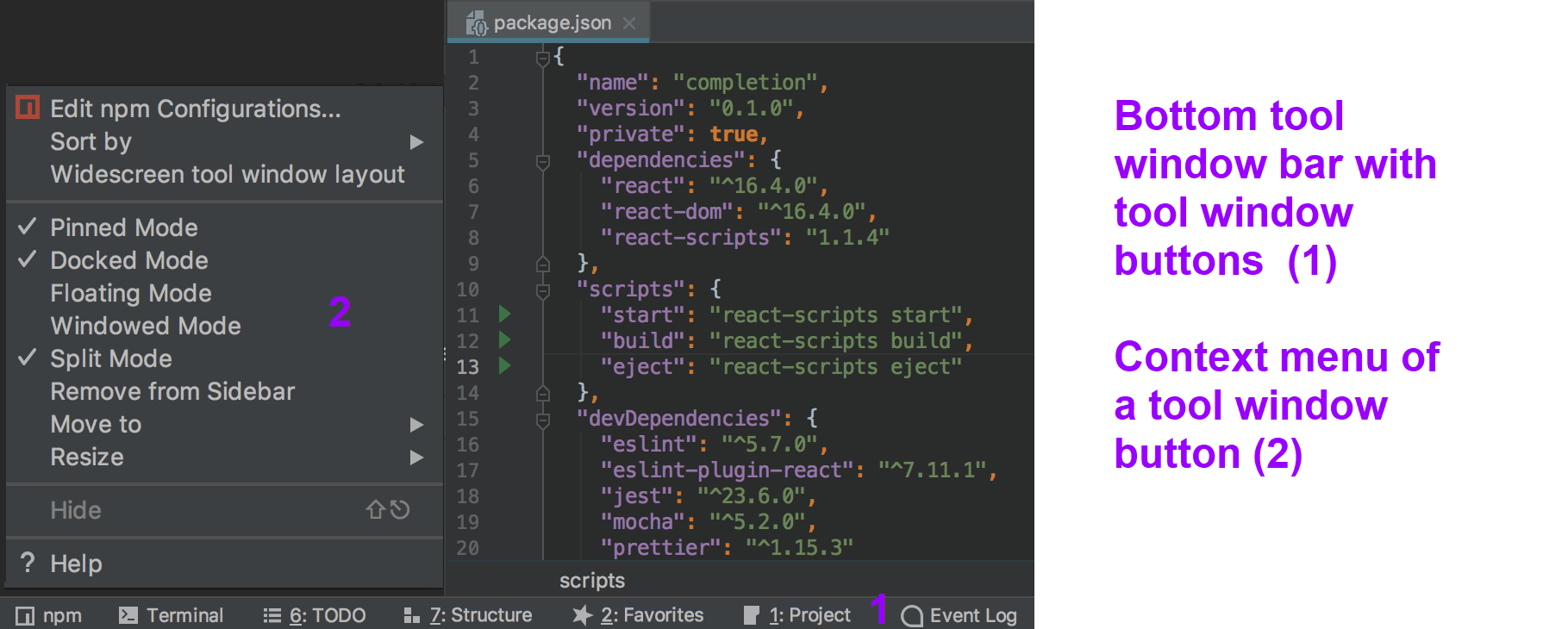Run the "build" script gutter arrow

(505, 340)
